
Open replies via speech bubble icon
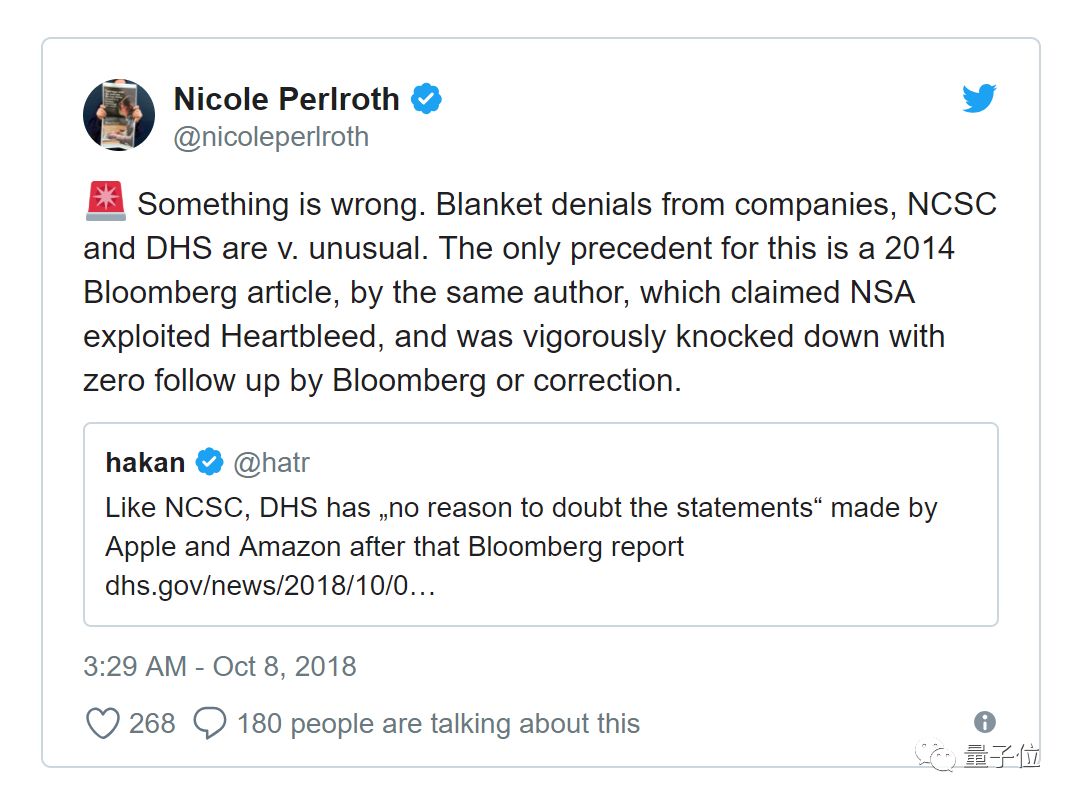coord(209,723)
